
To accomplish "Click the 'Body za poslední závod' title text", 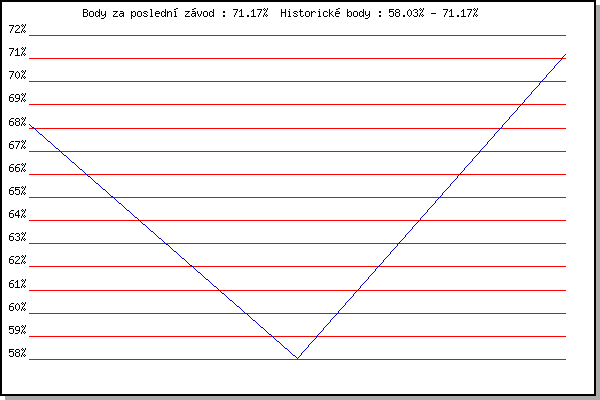I will click(148, 13).
